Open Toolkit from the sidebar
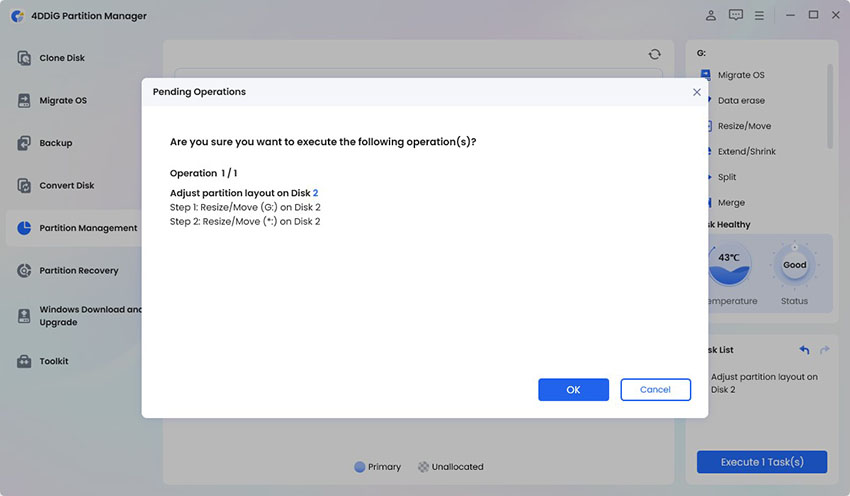Screen dimensions: 850x496 coord(54,361)
